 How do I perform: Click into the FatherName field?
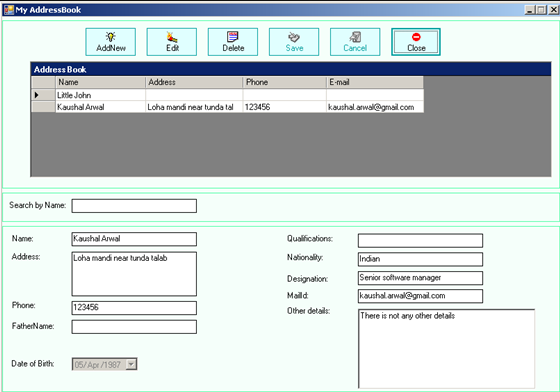click(134, 327)
